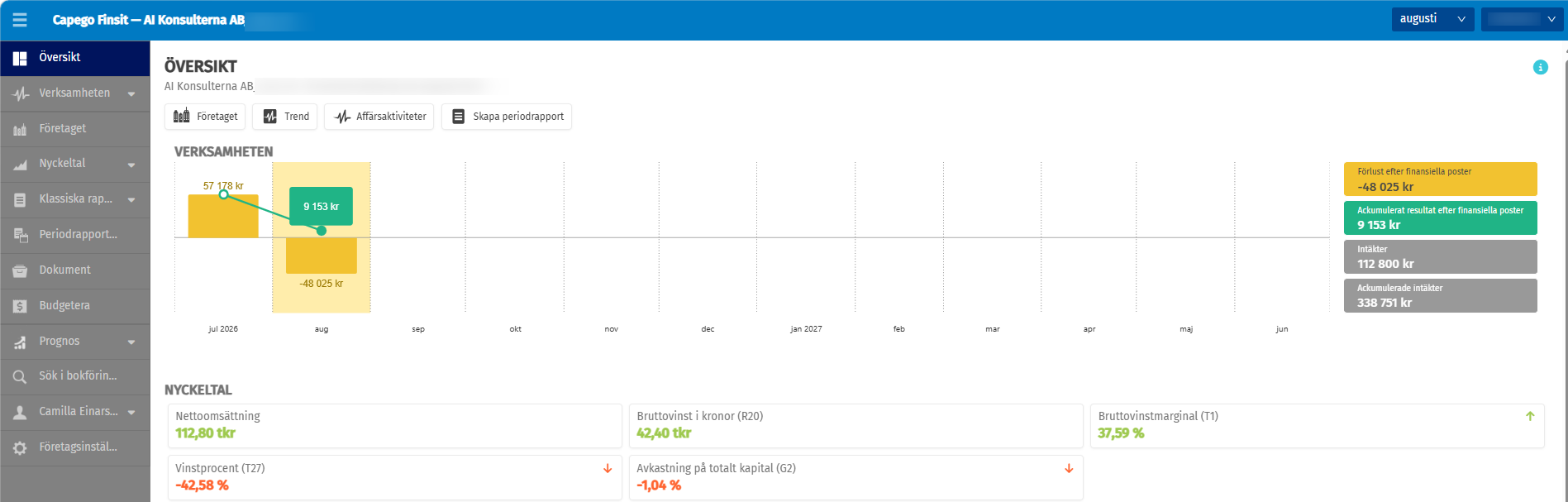Click the green Ackumulerat resultat tile
Screen dimensions: 1568x502
(1441, 218)
